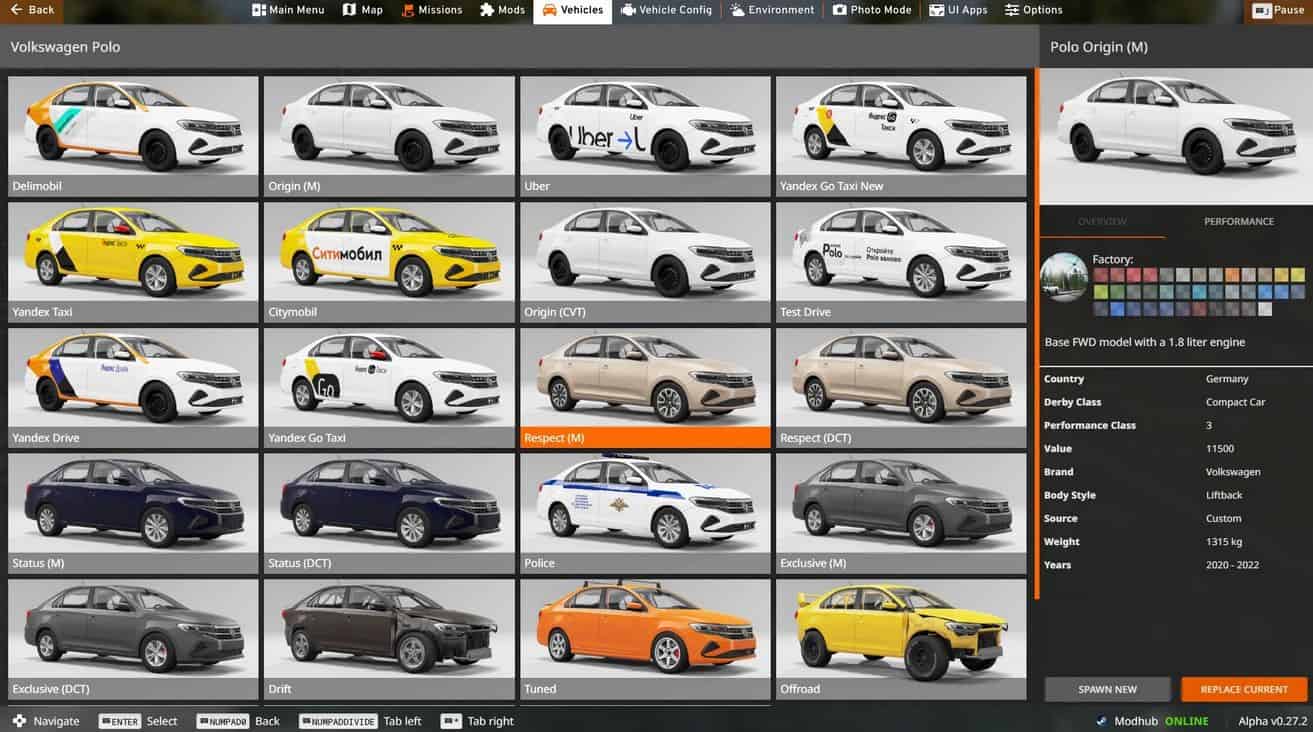Open the Mods puzzle-piece menu
Screen dimensions: 1313x732
click(502, 10)
